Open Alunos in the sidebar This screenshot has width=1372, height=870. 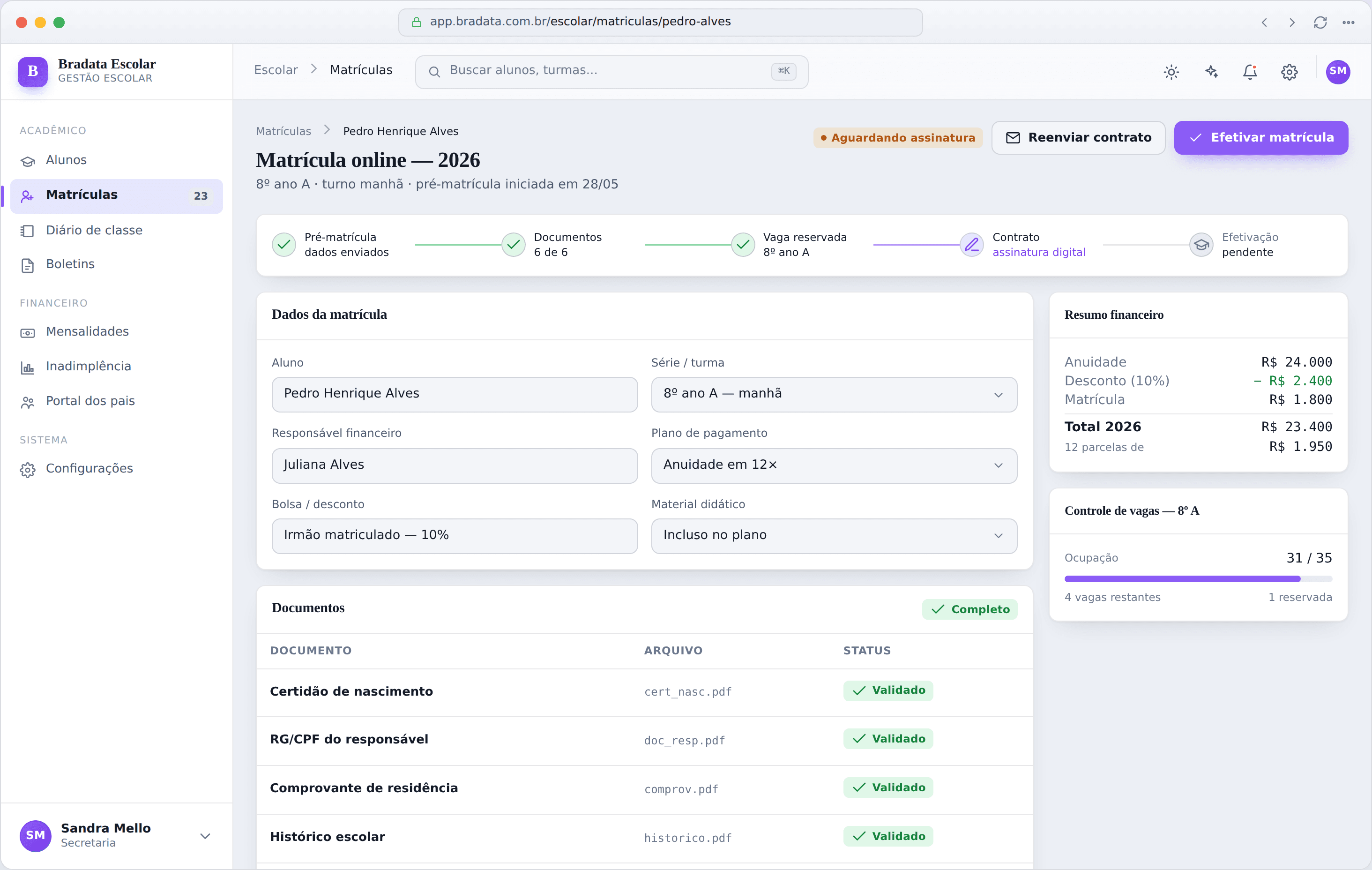point(116,160)
